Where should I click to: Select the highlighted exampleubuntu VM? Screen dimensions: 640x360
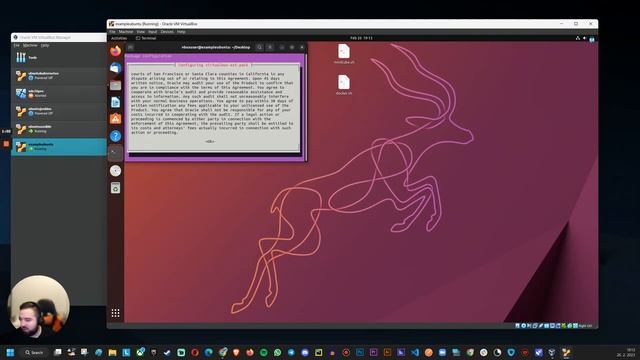[x=59, y=147]
